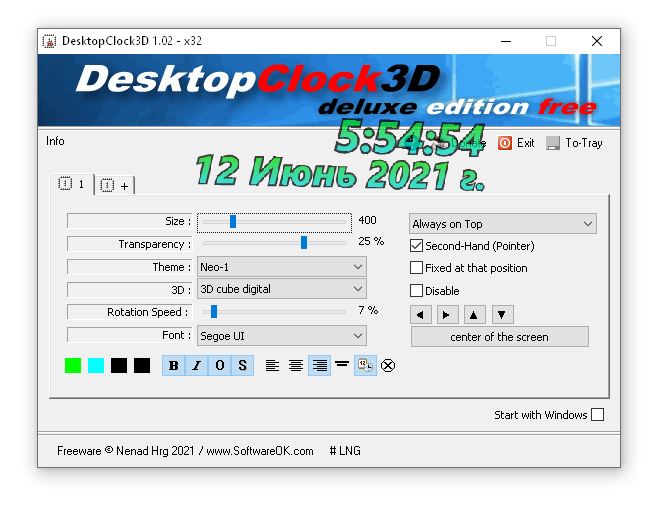Open the Info menu
Viewport: 661px width, 506px height.
click(55, 141)
